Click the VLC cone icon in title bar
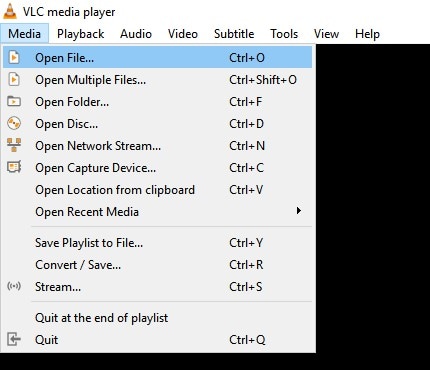Image resolution: width=430 pixels, height=370 pixels. click(x=10, y=11)
